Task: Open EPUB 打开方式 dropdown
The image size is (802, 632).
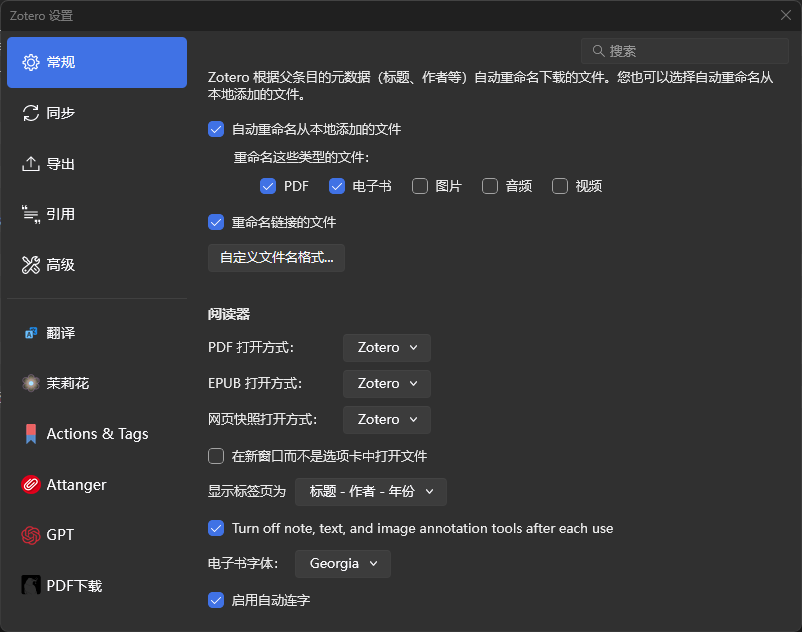Action: 387,383
